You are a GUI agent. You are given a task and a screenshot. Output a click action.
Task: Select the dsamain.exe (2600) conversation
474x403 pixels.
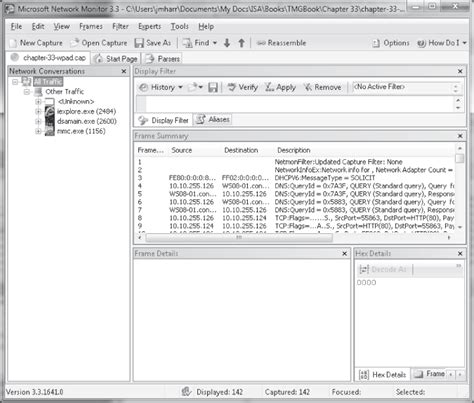click(87, 121)
